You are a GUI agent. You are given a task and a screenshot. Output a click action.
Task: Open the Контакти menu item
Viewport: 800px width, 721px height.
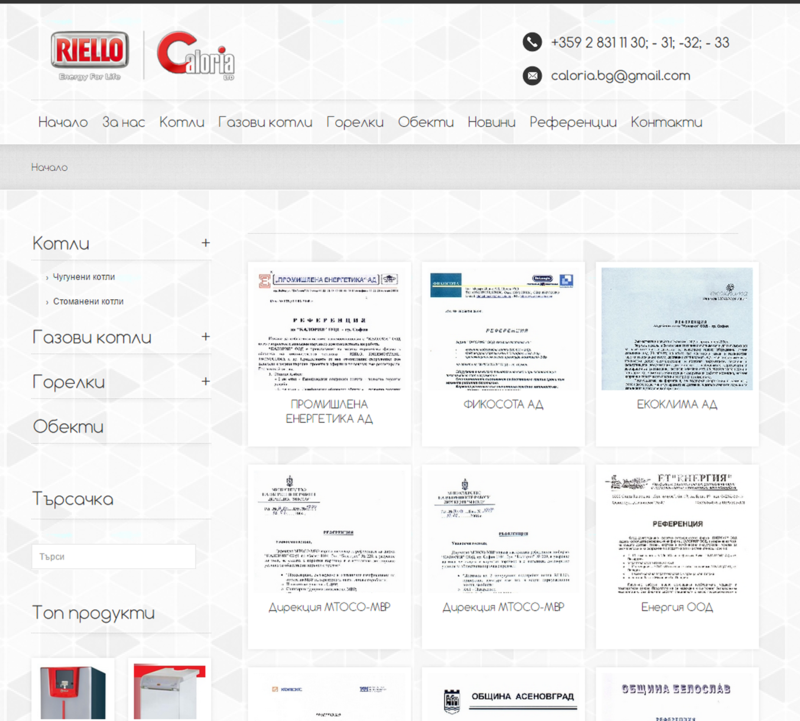(x=666, y=122)
